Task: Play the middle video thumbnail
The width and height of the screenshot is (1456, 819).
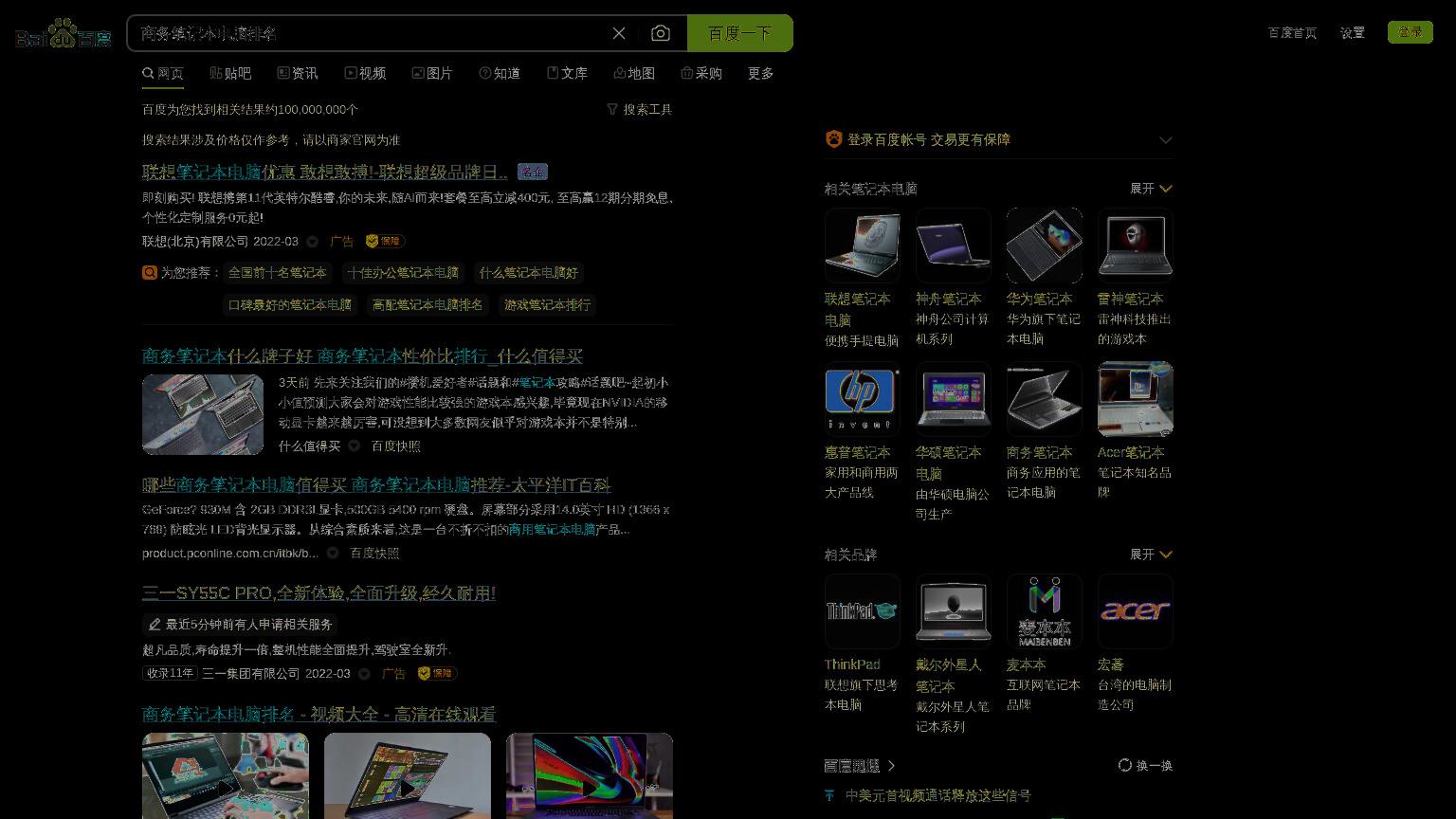Action: pos(408,775)
